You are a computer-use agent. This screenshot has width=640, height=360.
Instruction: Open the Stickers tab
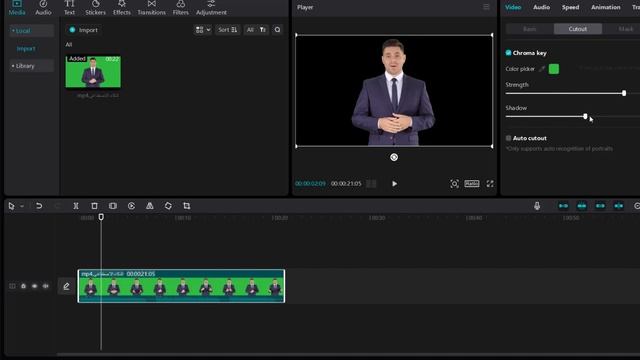[x=96, y=7]
